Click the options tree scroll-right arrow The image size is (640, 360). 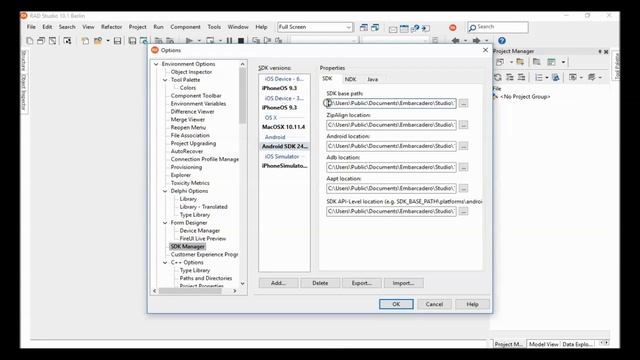coord(235,291)
